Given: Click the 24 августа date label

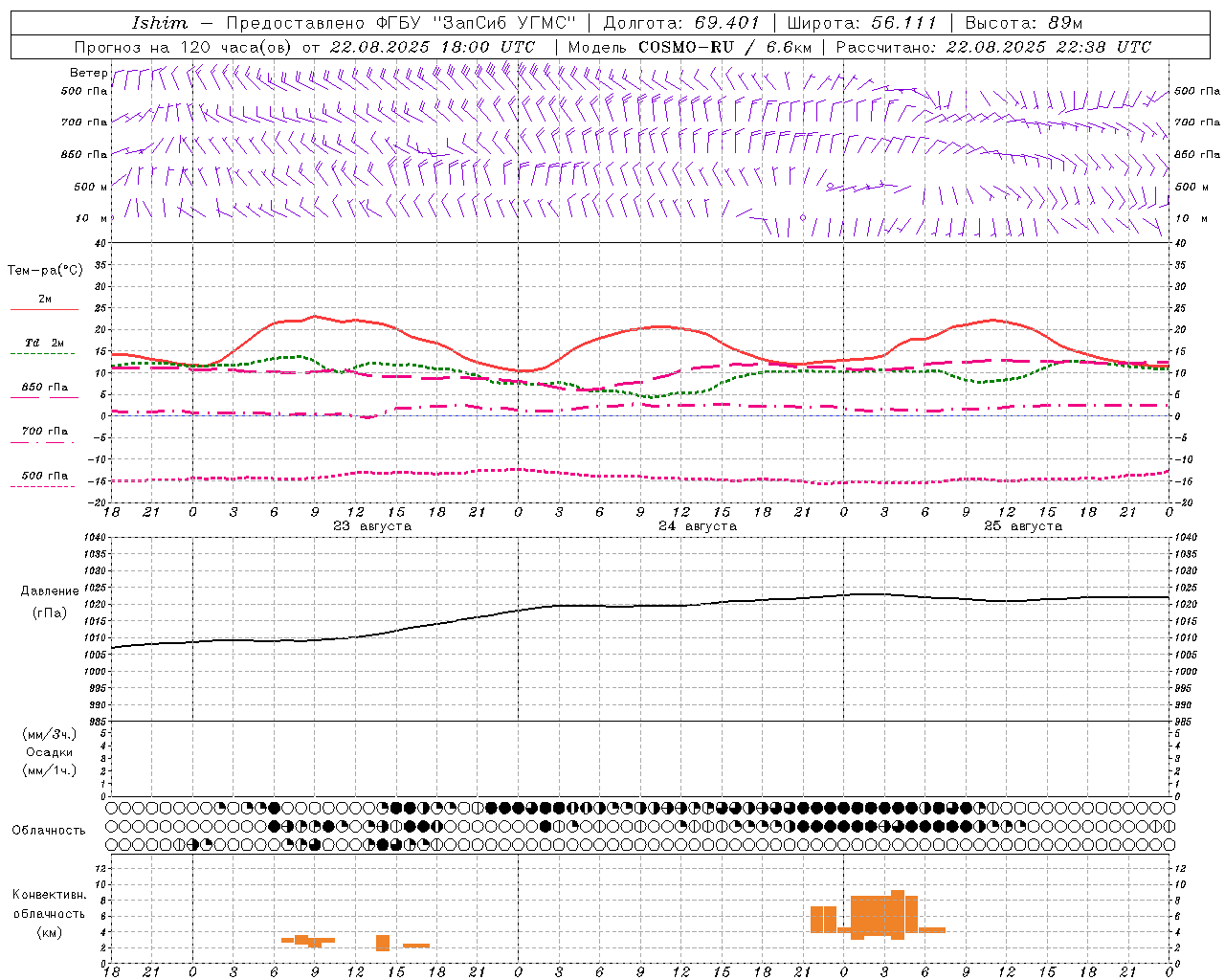Looking at the screenshot, I should tap(698, 526).
